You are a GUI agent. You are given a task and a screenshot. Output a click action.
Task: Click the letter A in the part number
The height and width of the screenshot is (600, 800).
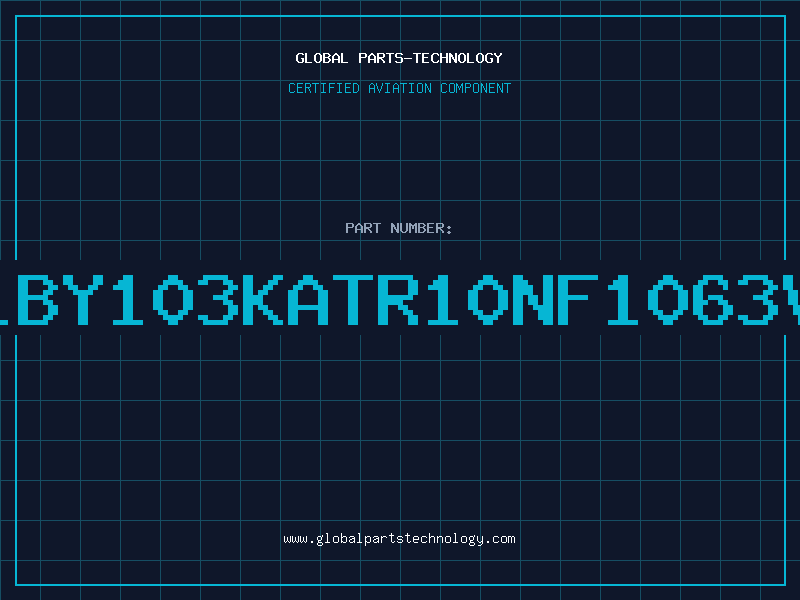308,299
